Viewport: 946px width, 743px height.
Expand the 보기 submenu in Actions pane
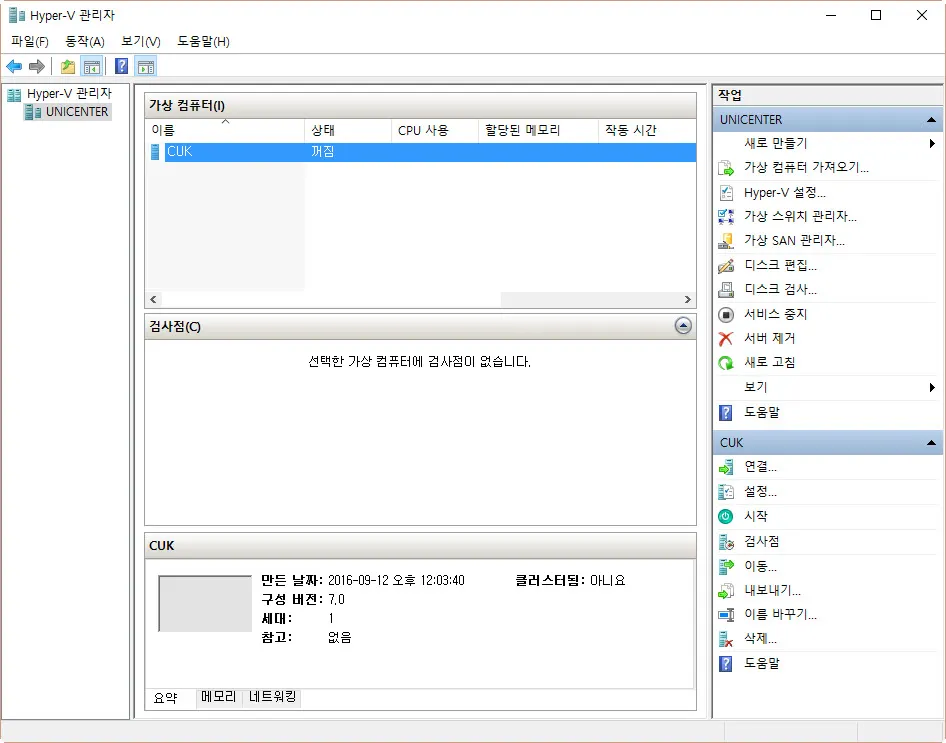(x=932, y=387)
